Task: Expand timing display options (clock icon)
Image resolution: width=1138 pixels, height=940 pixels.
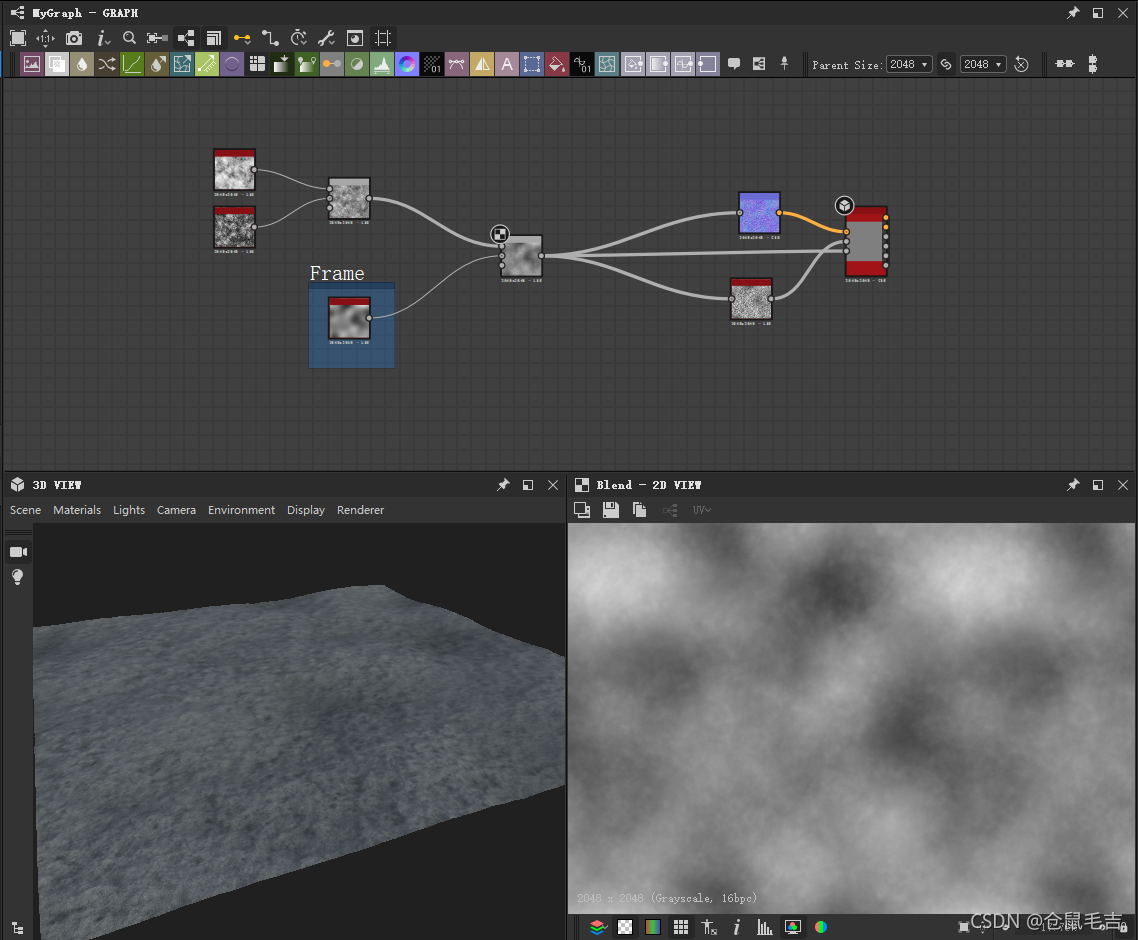Action: 298,38
